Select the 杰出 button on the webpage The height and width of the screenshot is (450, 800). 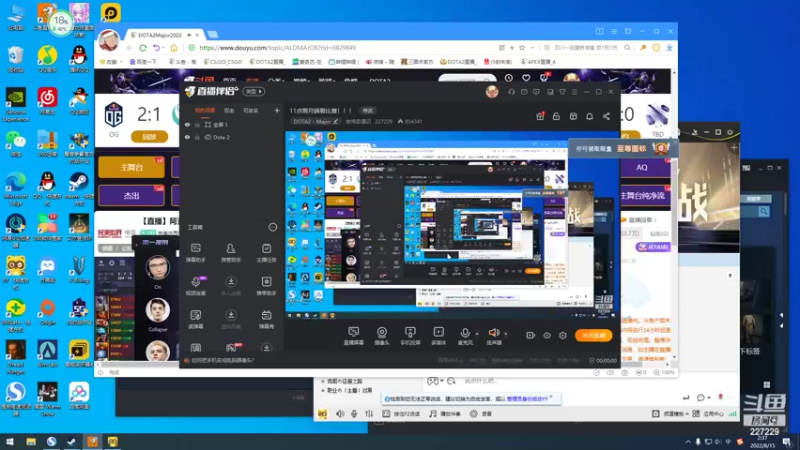click(x=132, y=195)
